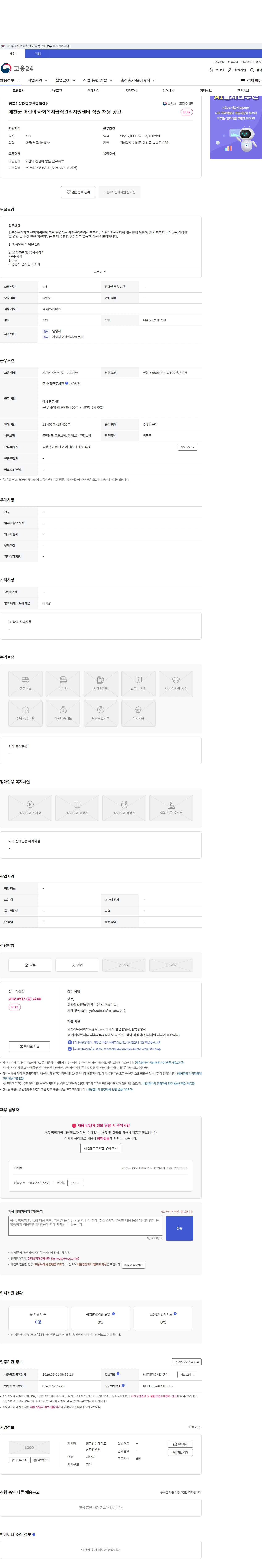Viewport: 262px width, 1568px height.
Task: Click the blue 전송 button
Action: tap(179, 1228)
